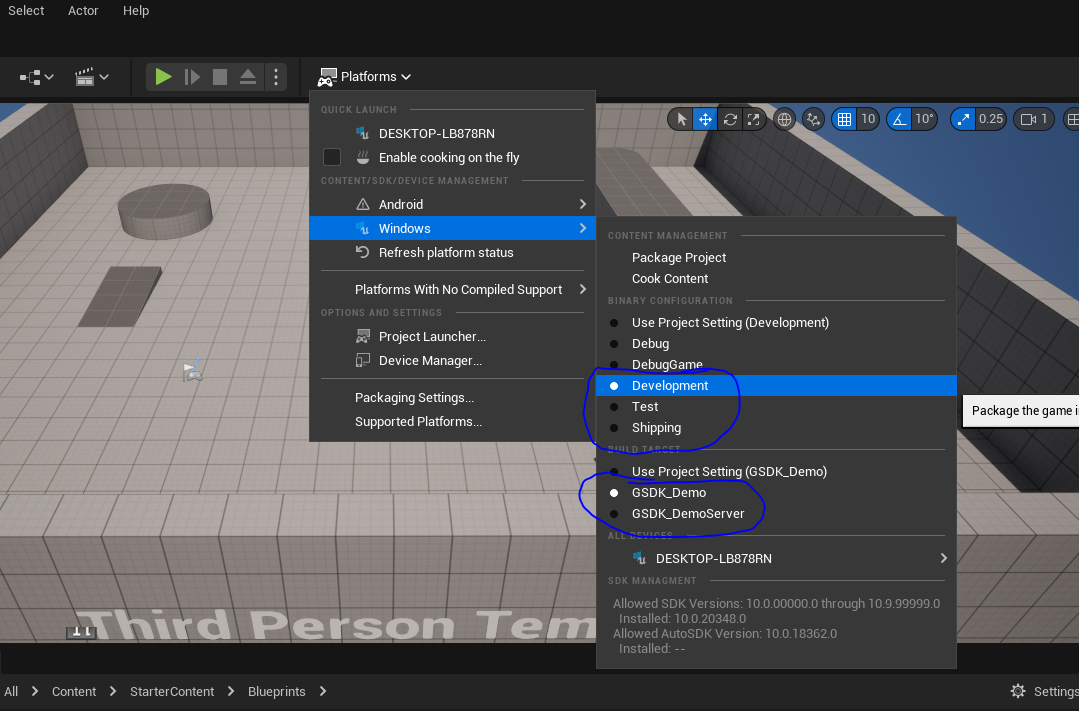
Task: Expand the Android platform submenu
Action: (452, 204)
